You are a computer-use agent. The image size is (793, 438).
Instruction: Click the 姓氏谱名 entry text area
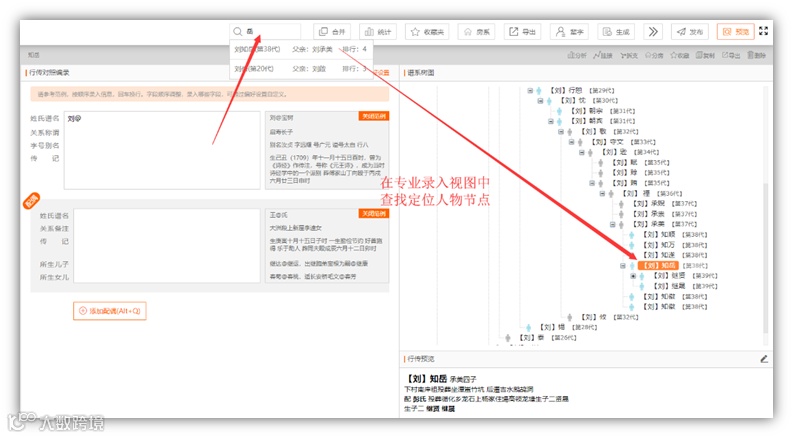tap(162, 150)
